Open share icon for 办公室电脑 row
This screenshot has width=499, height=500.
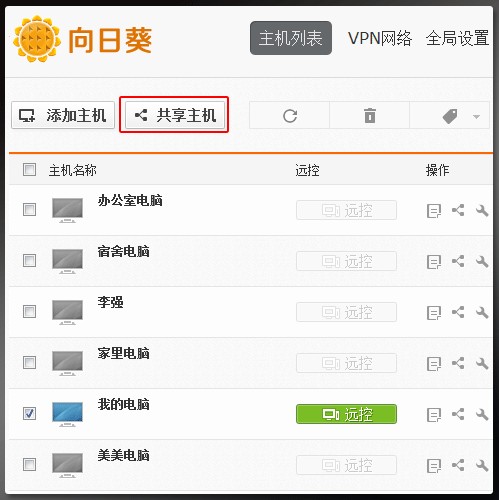[x=458, y=210]
